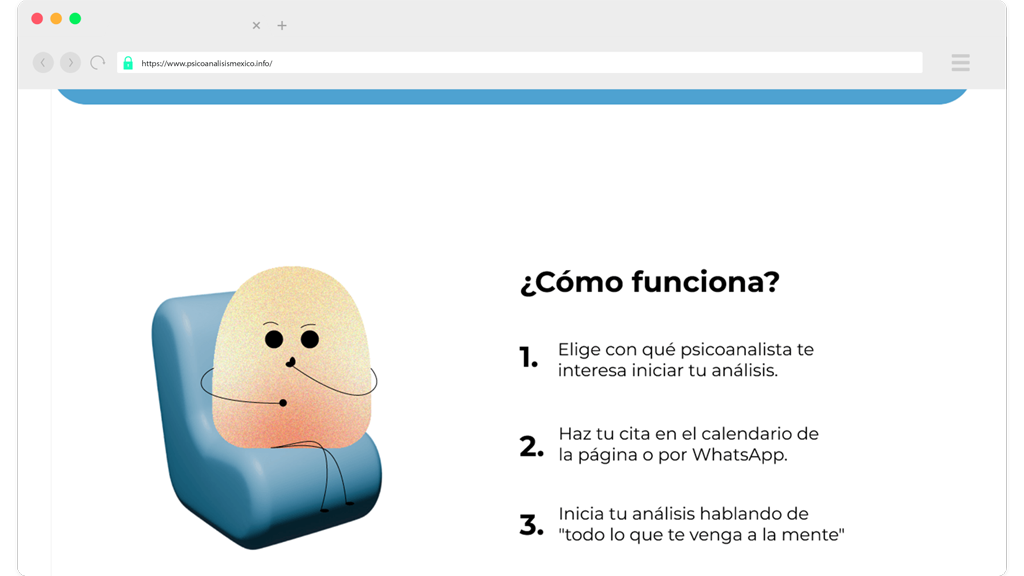Click the psicoanalisismexico.info URL address field
The height and width of the screenshot is (576, 1024).
[x=520, y=63]
